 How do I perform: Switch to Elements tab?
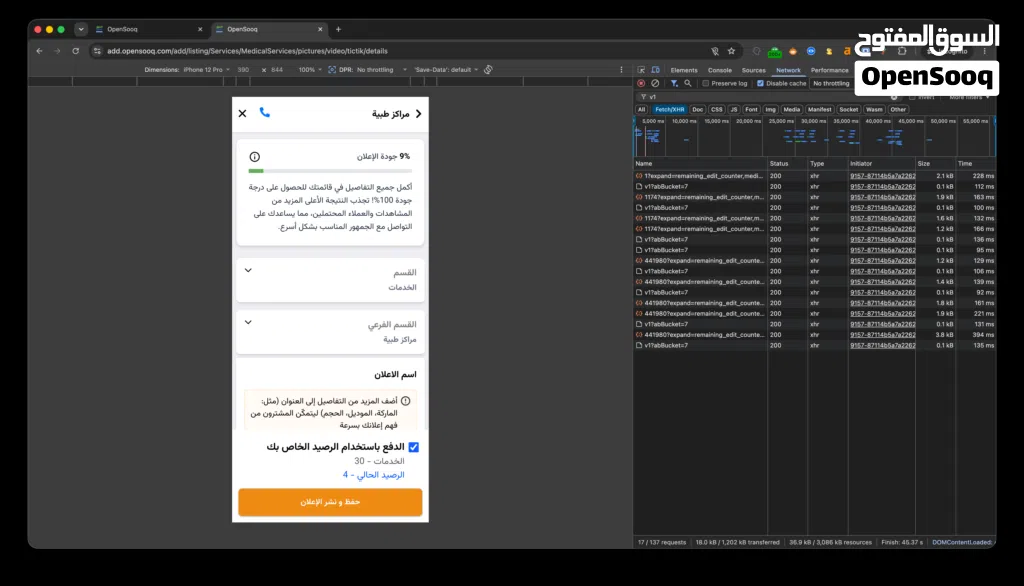684,70
